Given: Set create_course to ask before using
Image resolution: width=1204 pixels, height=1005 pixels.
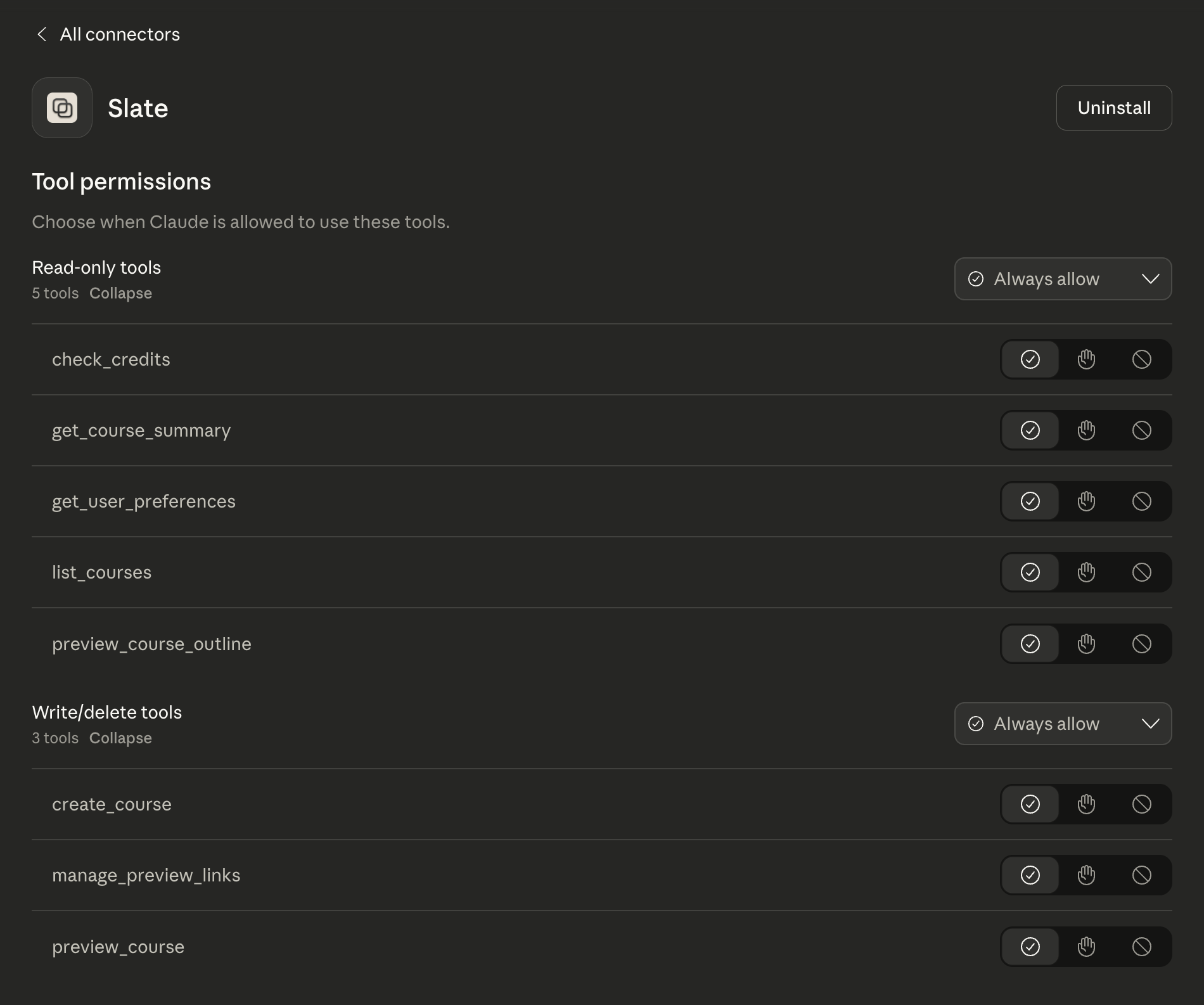Looking at the screenshot, I should click(1086, 804).
